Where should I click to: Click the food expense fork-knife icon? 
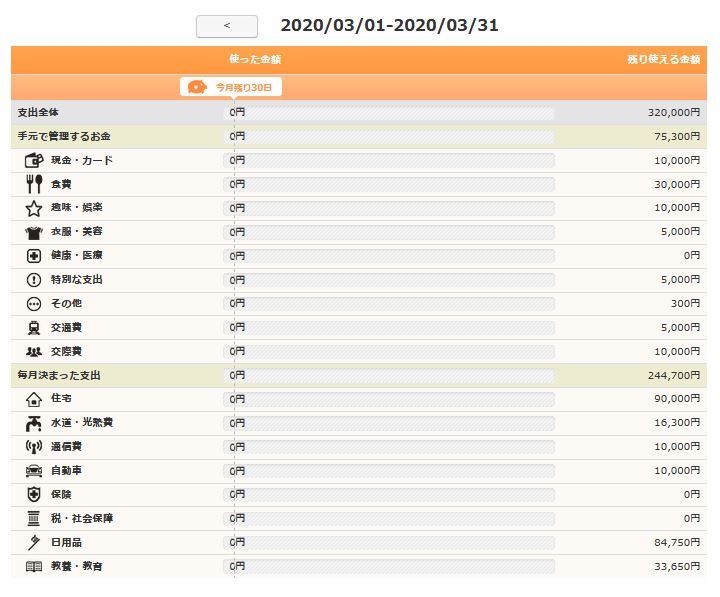pyautogui.click(x=34, y=184)
